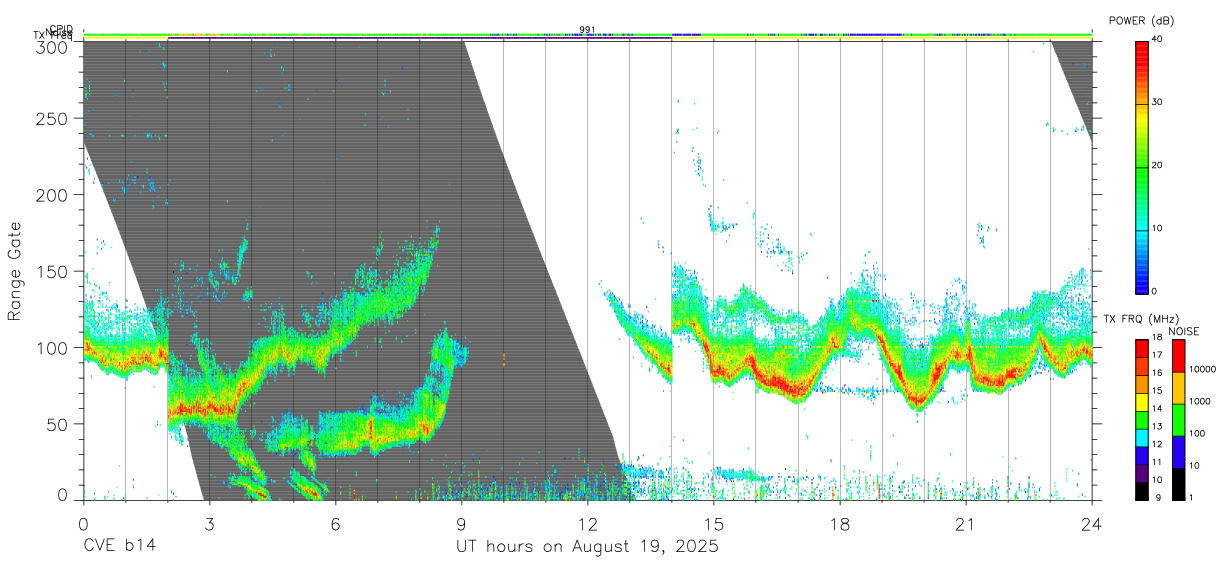Click the 18 hour tick label on x-axis
Screen dimensions: 1228x567
pyautogui.click(x=840, y=523)
